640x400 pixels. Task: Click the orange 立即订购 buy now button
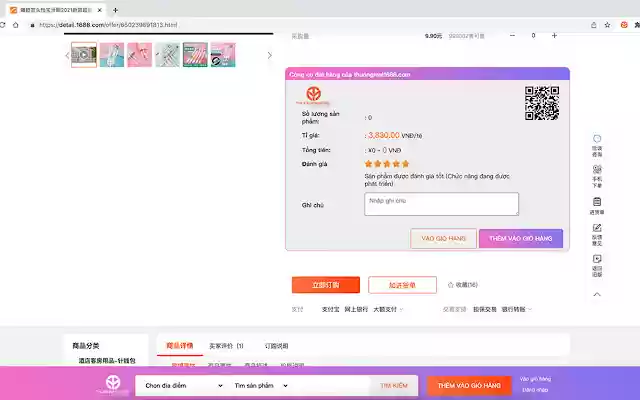326,285
